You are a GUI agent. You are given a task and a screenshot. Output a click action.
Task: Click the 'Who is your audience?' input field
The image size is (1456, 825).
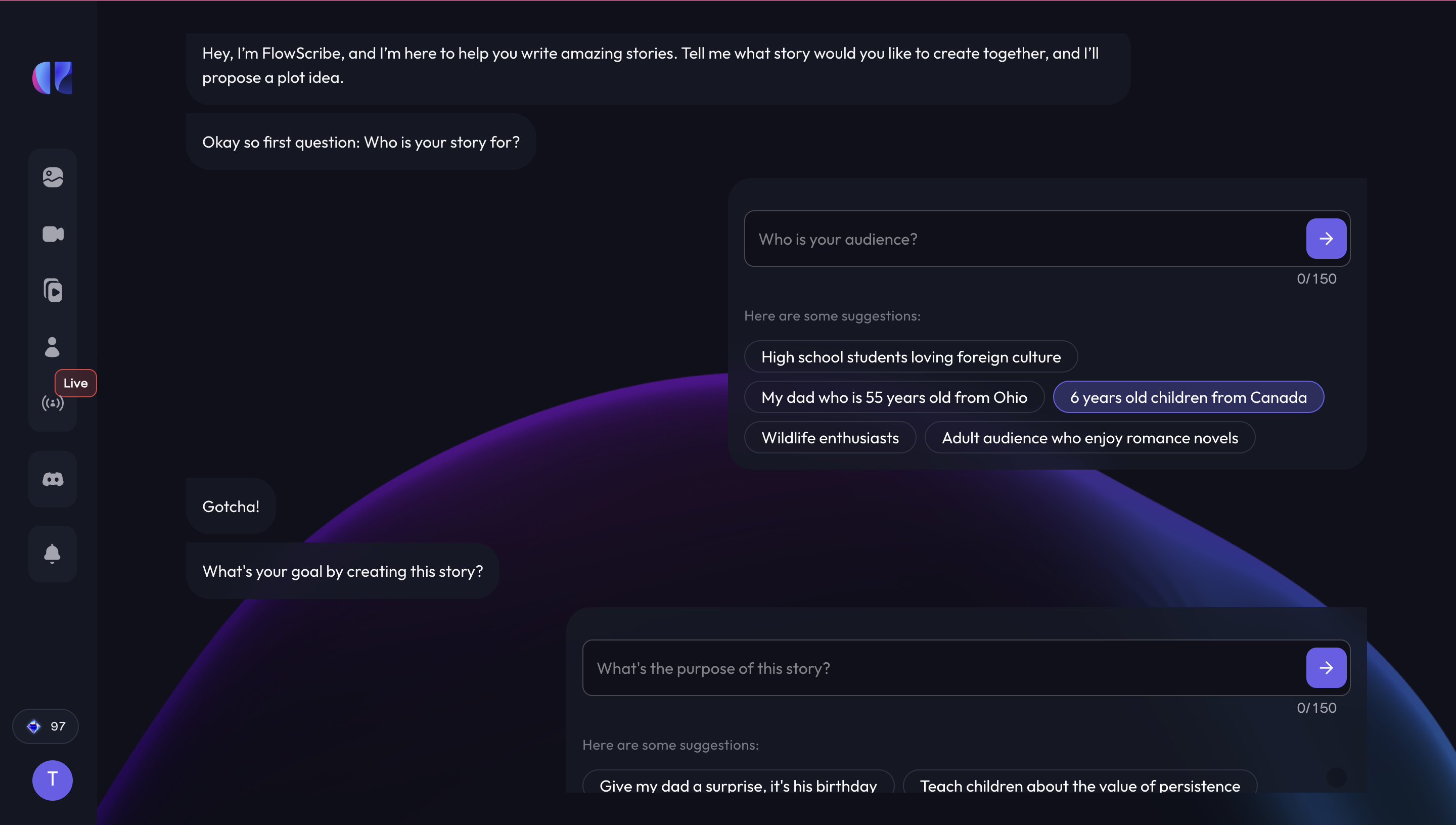(1024, 239)
